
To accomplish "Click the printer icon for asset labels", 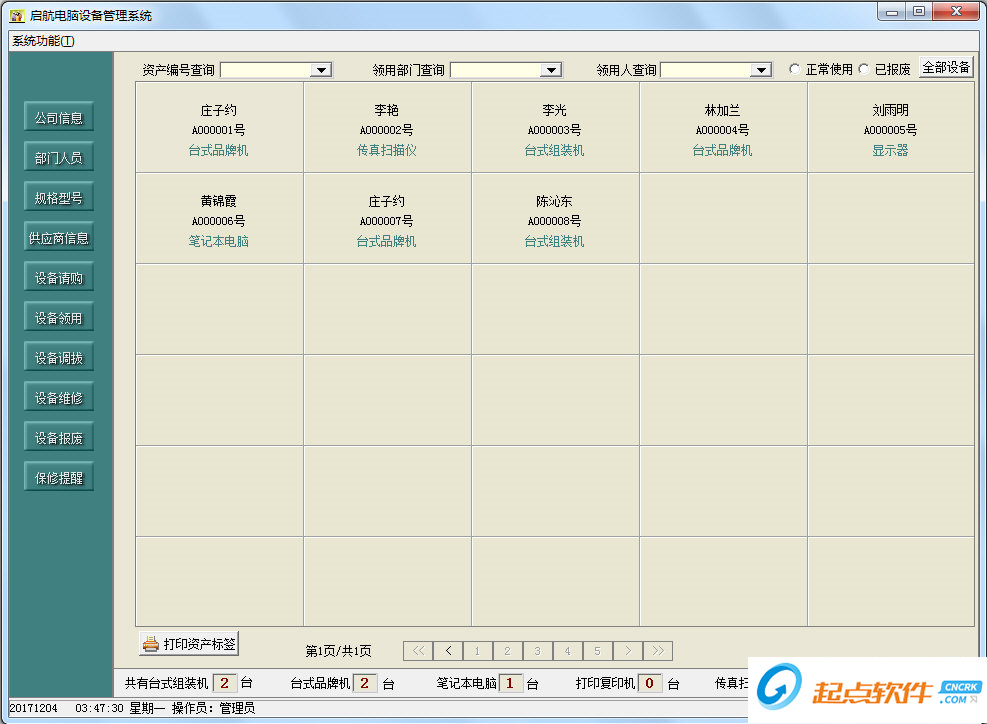I will (x=150, y=644).
